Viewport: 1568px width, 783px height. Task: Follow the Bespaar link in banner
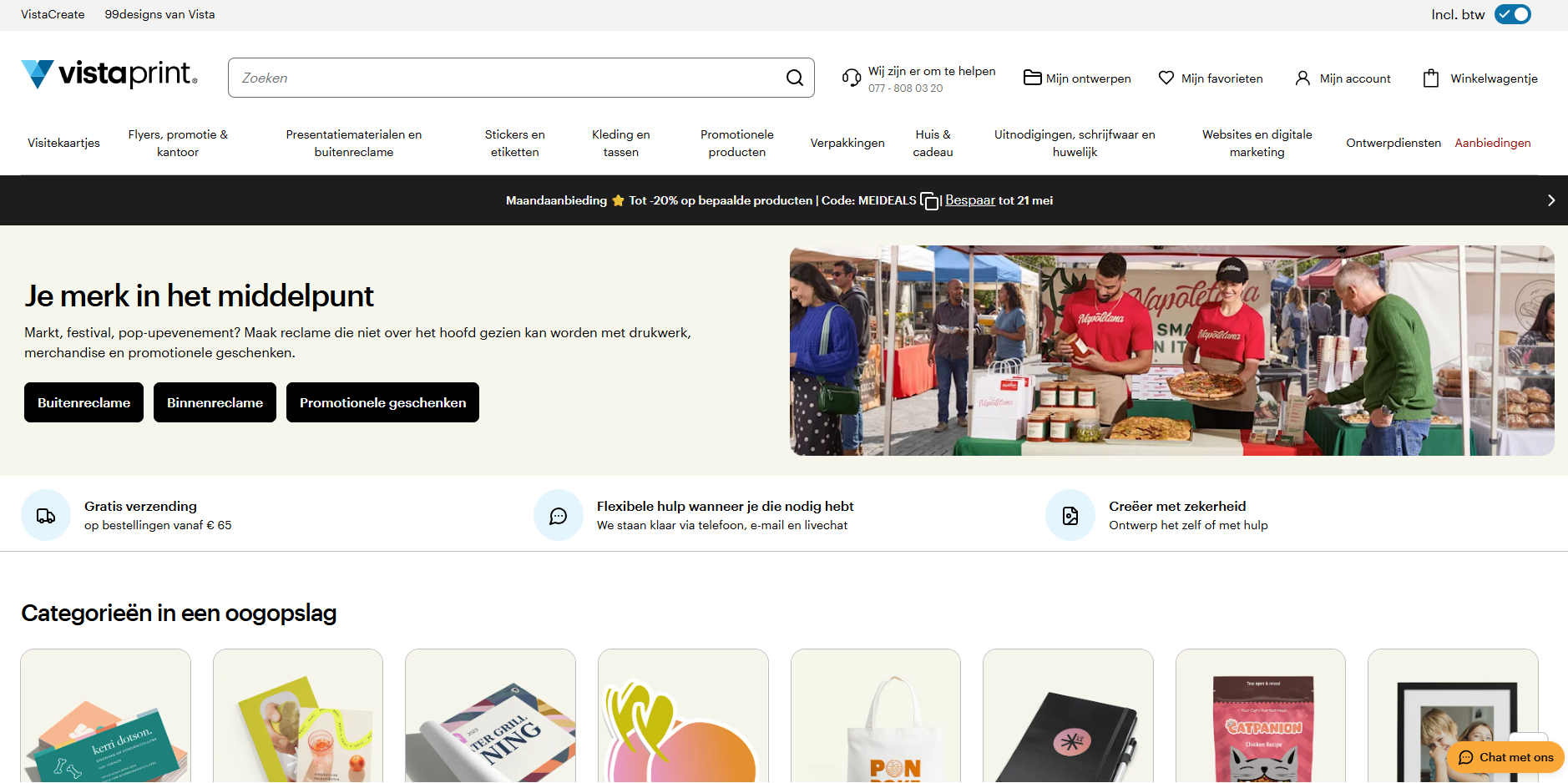point(970,200)
